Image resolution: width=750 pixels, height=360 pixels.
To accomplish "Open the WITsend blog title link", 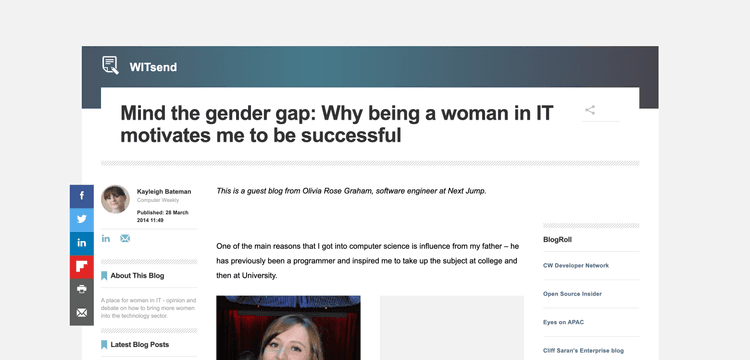I will click(153, 67).
